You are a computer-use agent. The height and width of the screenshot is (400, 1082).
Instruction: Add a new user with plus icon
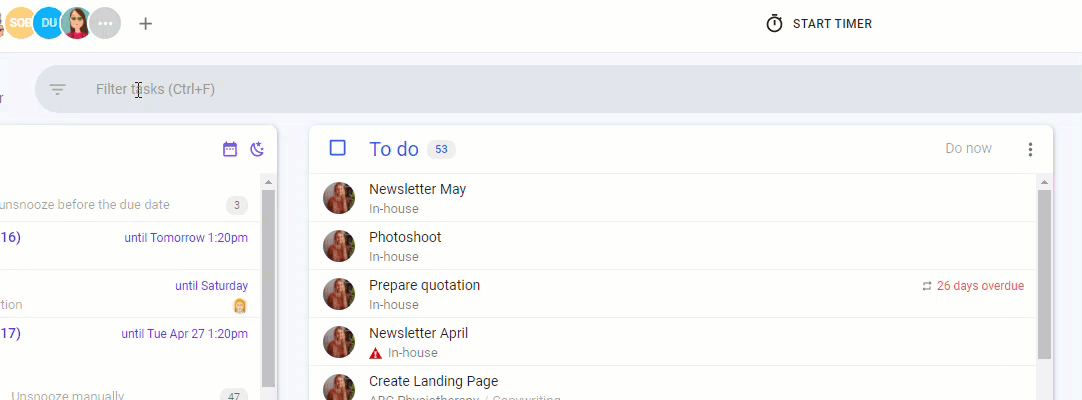click(x=145, y=23)
